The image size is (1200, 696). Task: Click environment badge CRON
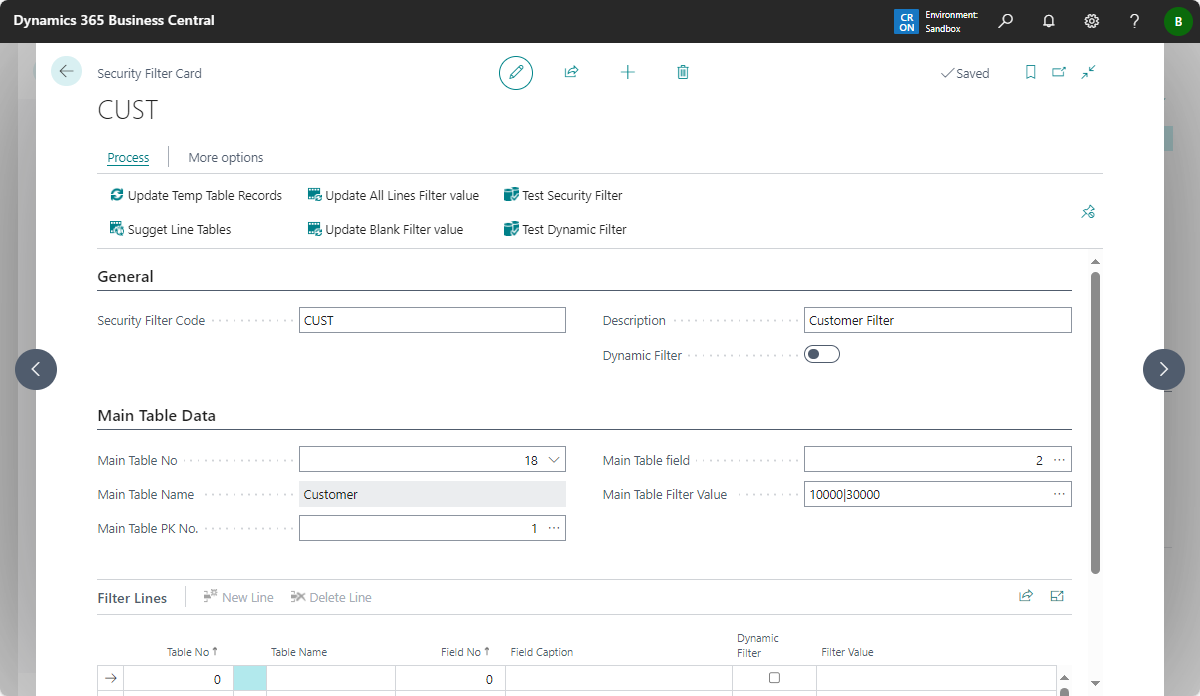(906, 21)
